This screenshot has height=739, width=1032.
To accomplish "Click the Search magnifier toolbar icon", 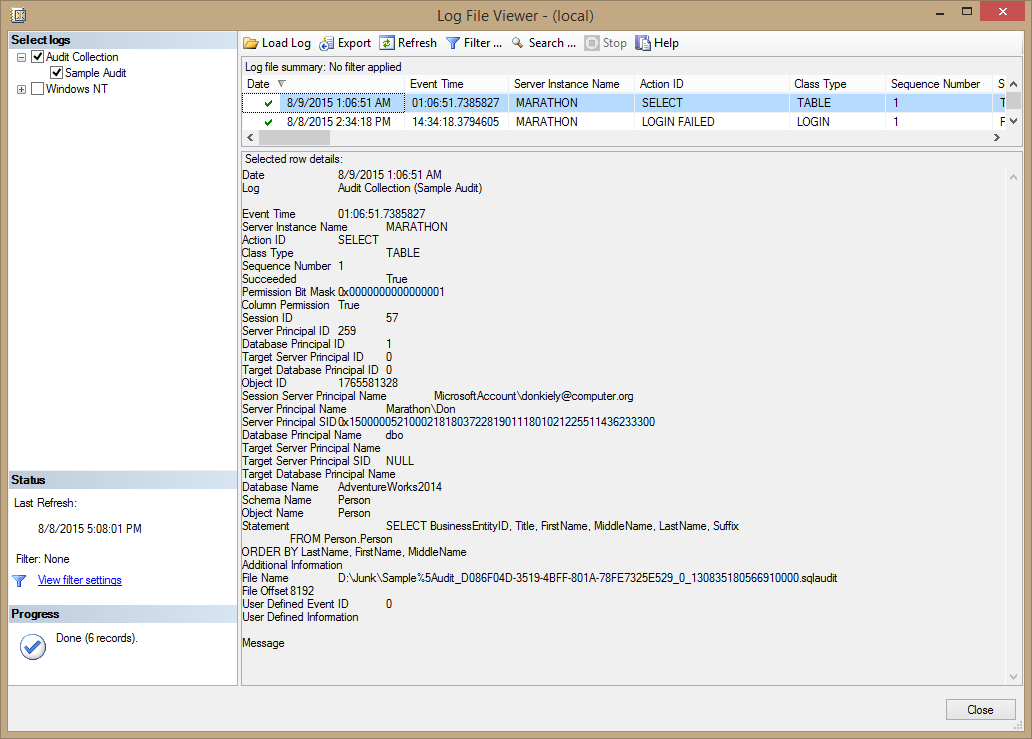I will [518, 43].
